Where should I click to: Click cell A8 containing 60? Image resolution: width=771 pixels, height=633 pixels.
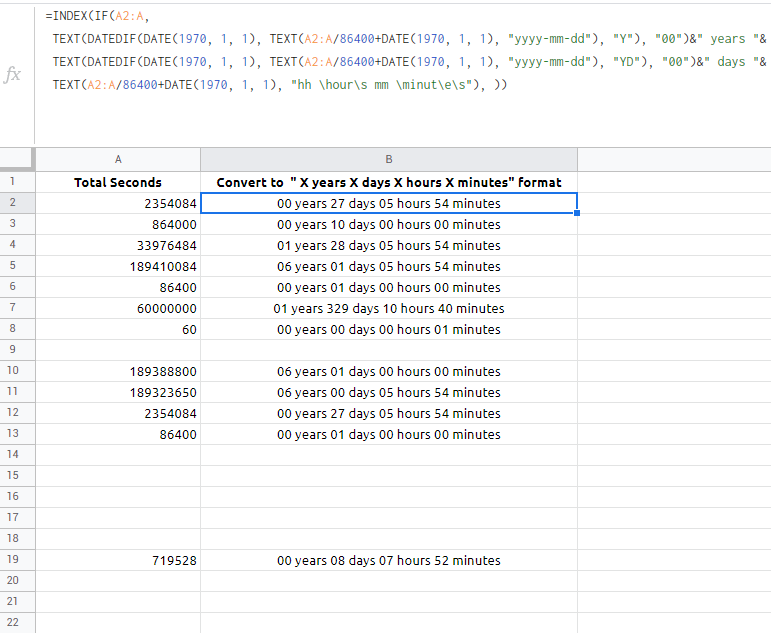(x=118, y=329)
